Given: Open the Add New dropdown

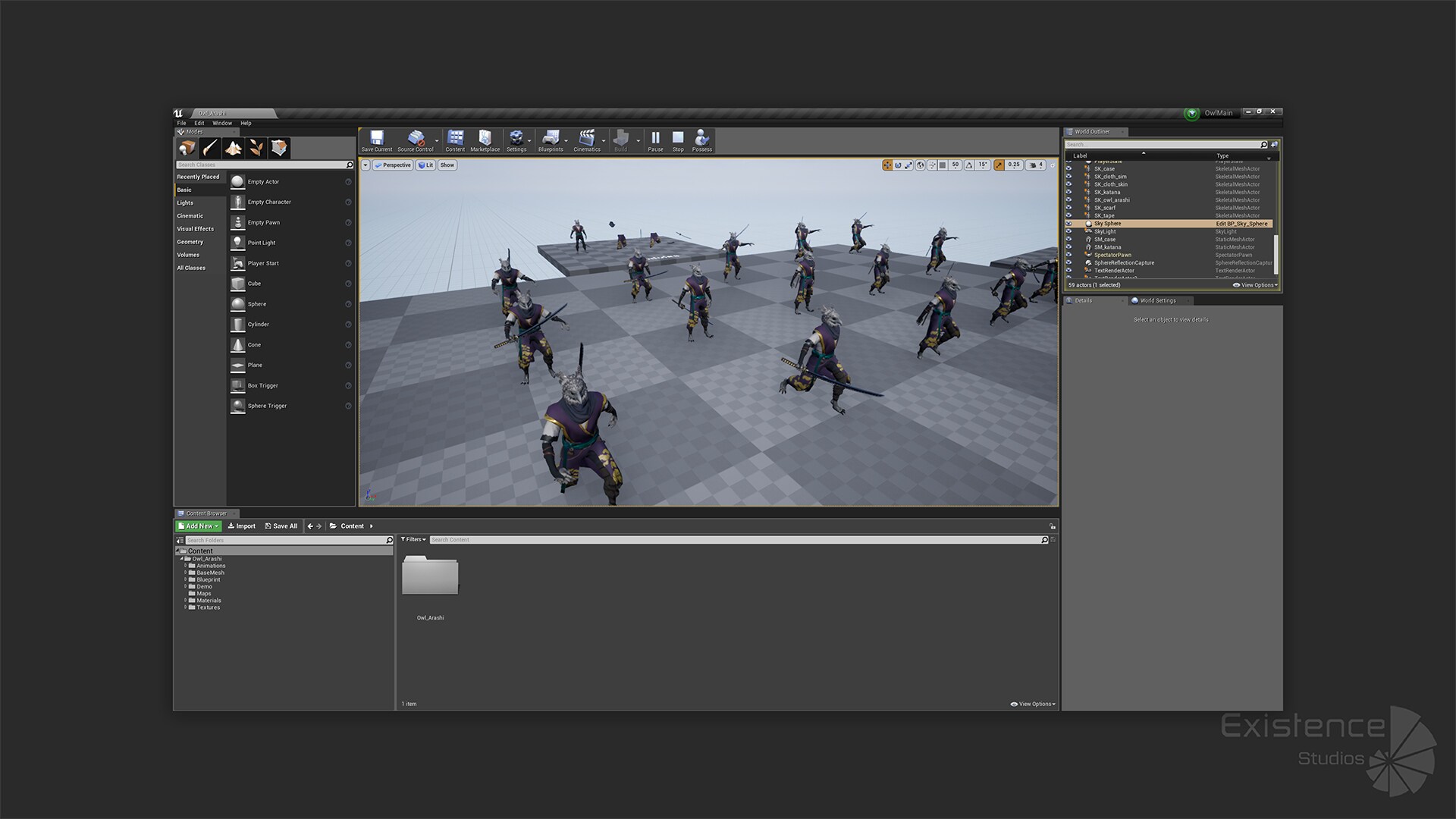Looking at the screenshot, I should (199, 526).
